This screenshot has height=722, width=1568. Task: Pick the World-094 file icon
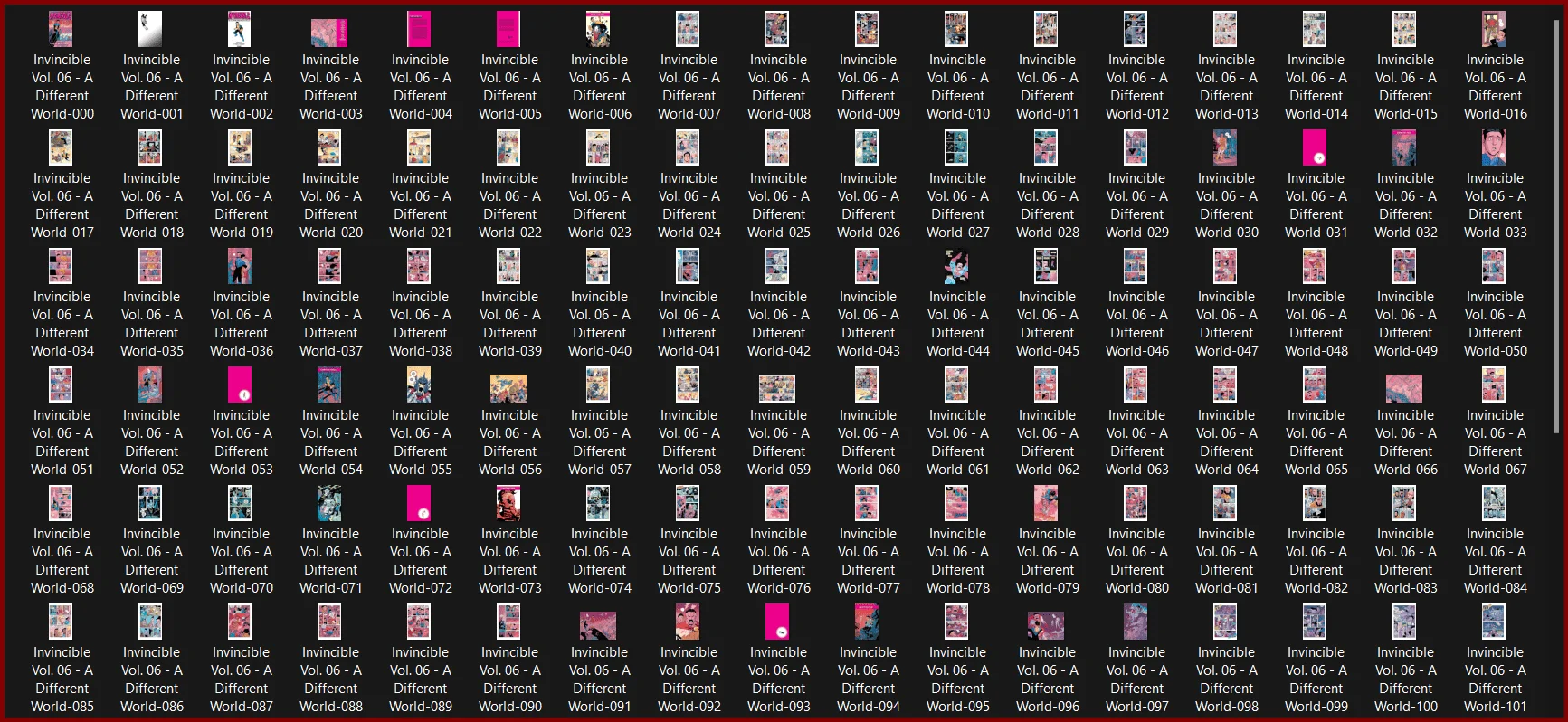click(x=867, y=622)
